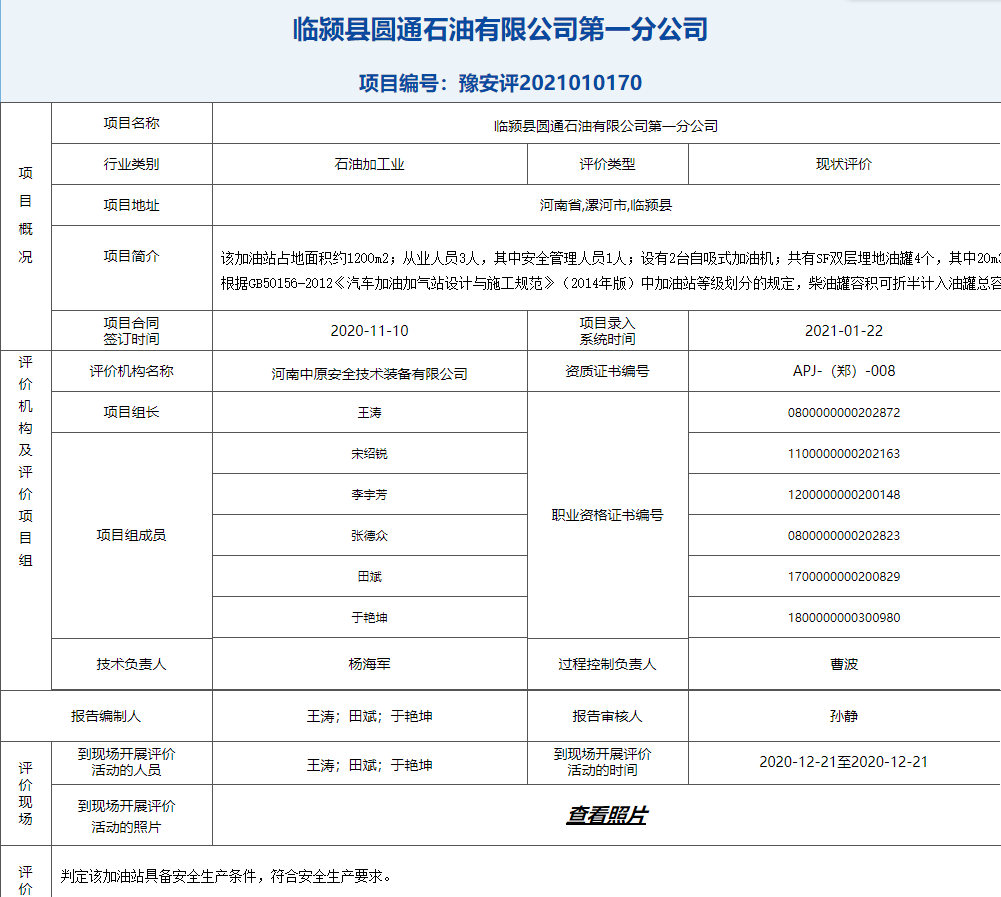
Task: Click the 项目概况 section header
Action: pyautogui.click(x=26, y=215)
